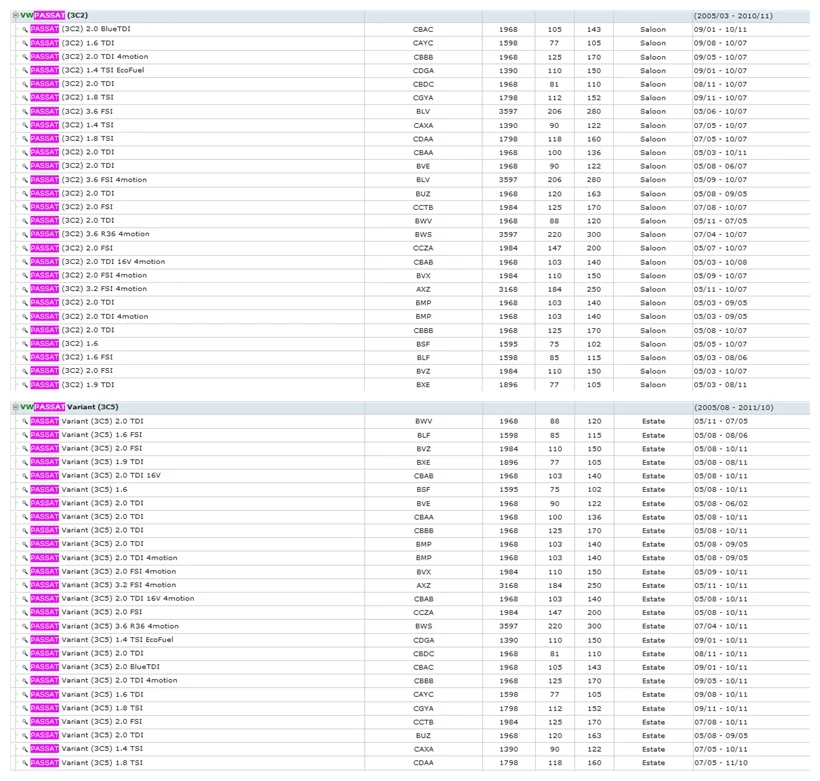Click date cell 07/05 - 11/10
820x781 pixels.
click(721, 763)
